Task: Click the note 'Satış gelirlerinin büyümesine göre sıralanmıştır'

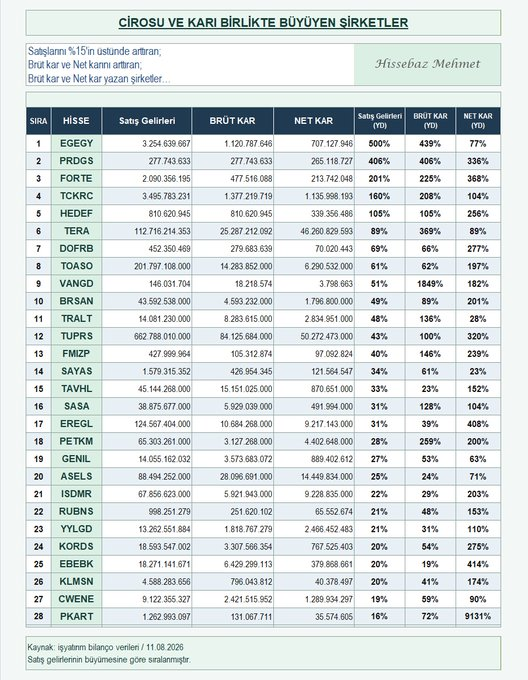Action: (109, 660)
